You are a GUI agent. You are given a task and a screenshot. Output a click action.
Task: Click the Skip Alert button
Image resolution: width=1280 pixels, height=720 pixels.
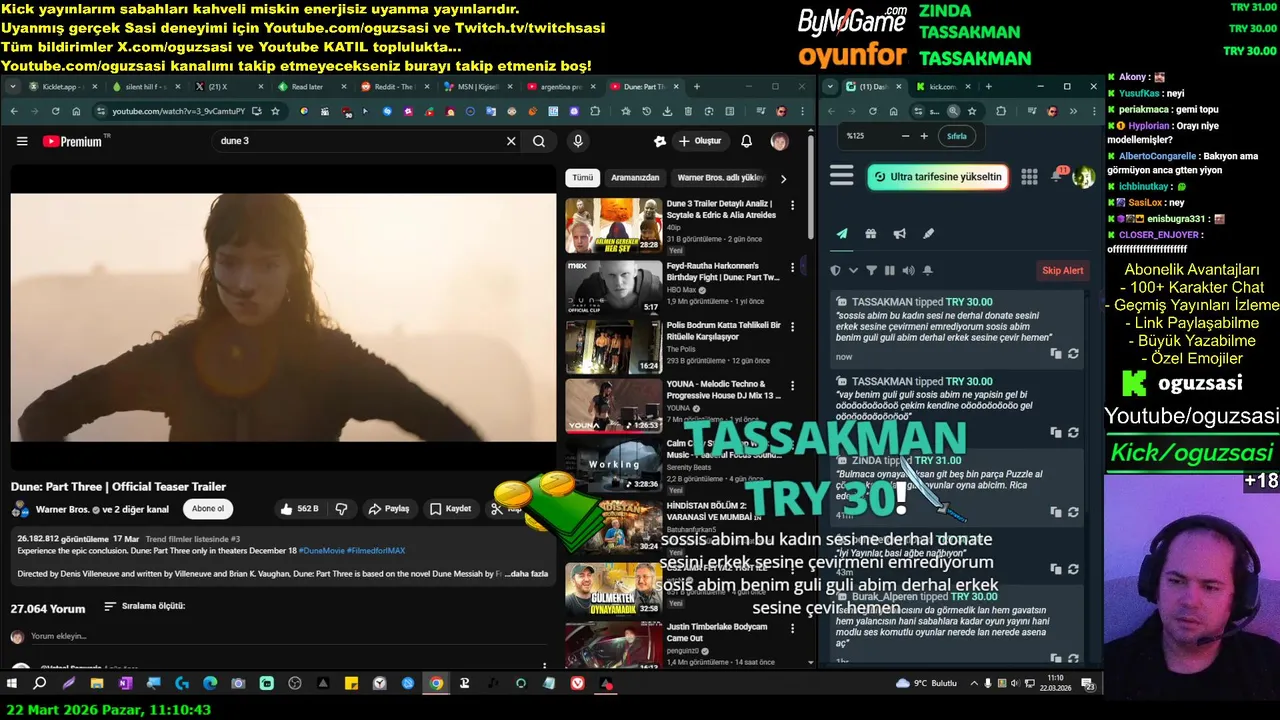tap(1063, 270)
